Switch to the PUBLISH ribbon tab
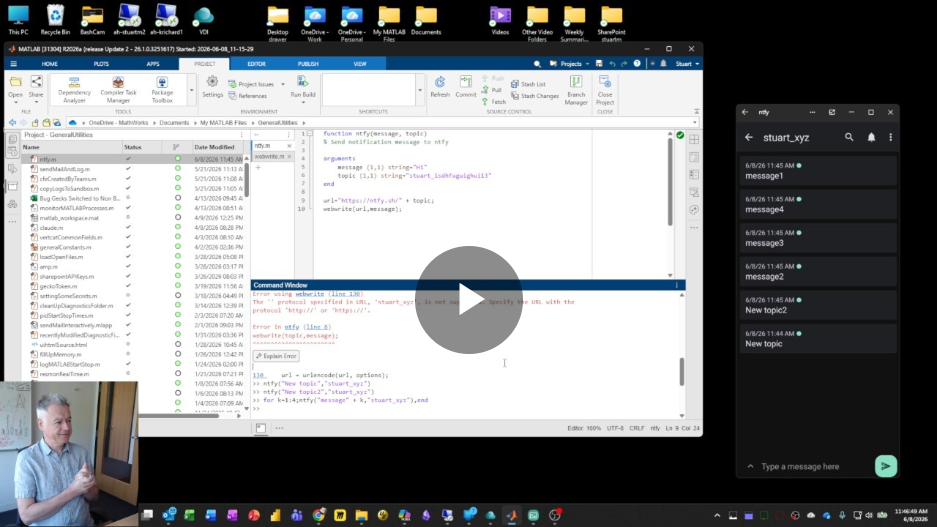 point(308,64)
